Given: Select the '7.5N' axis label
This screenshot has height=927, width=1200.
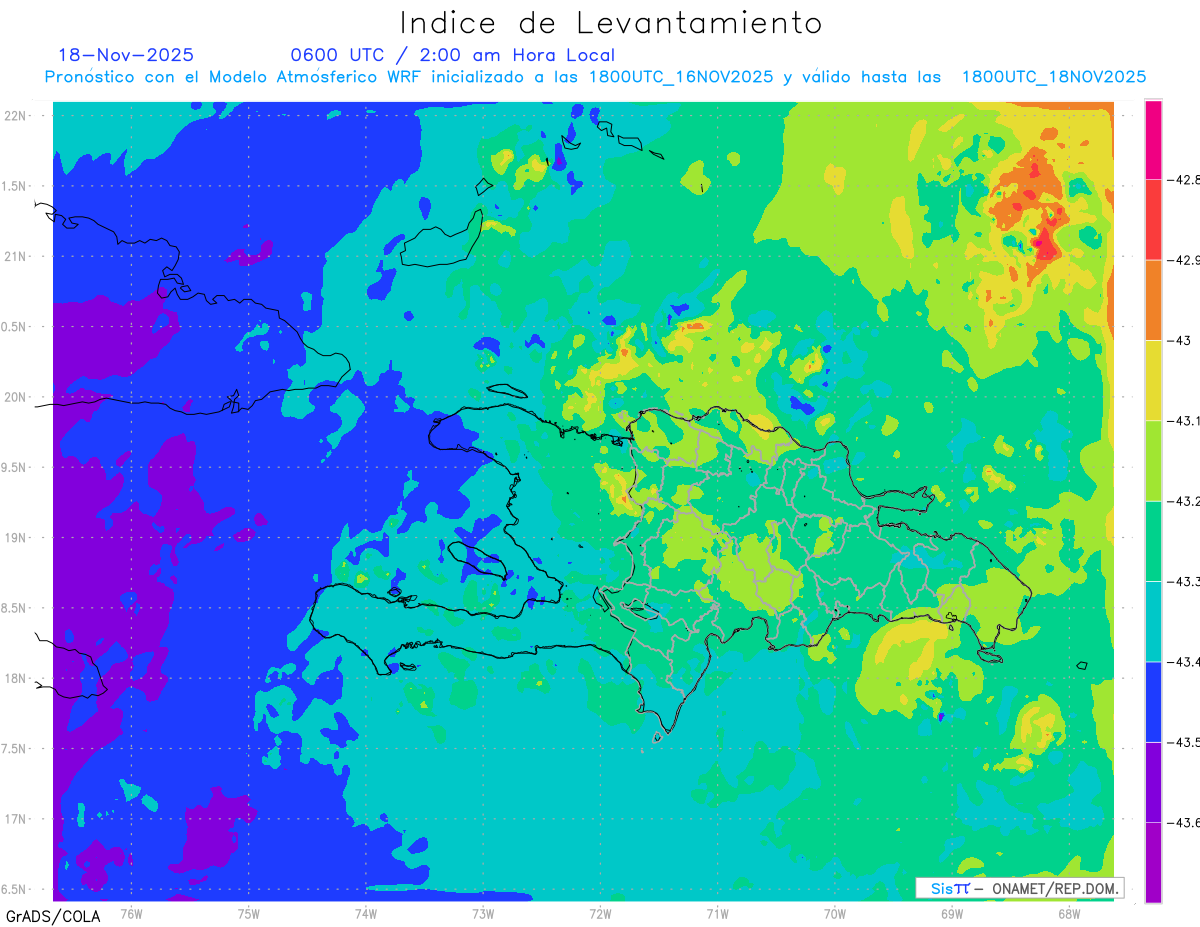Looking at the screenshot, I should coord(15,749).
